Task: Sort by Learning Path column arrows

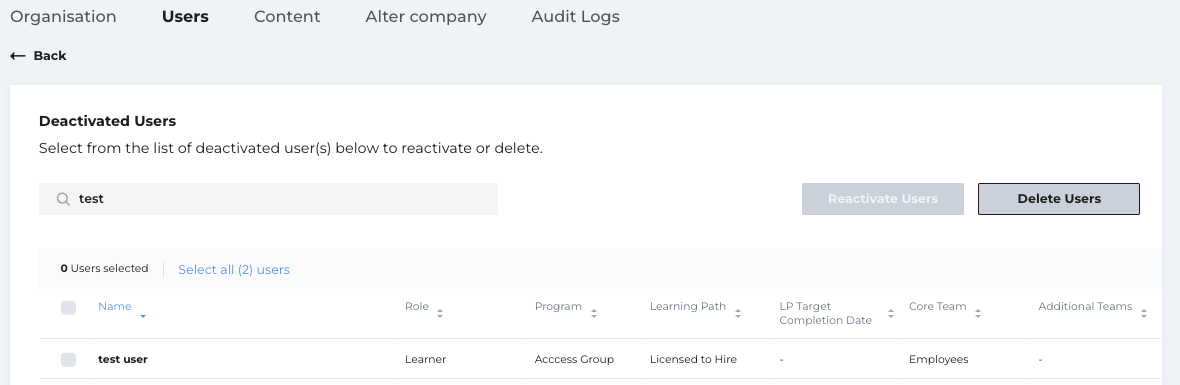Action: point(738,314)
